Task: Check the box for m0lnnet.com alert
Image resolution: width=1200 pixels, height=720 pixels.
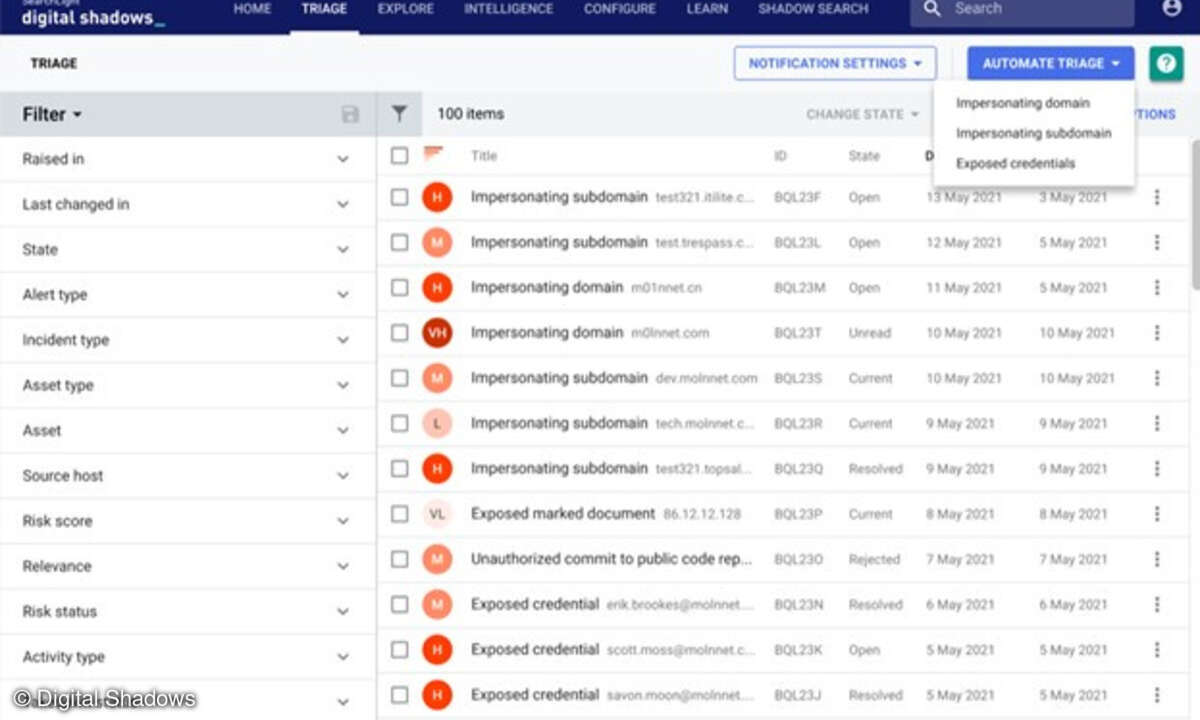Action: [x=399, y=333]
